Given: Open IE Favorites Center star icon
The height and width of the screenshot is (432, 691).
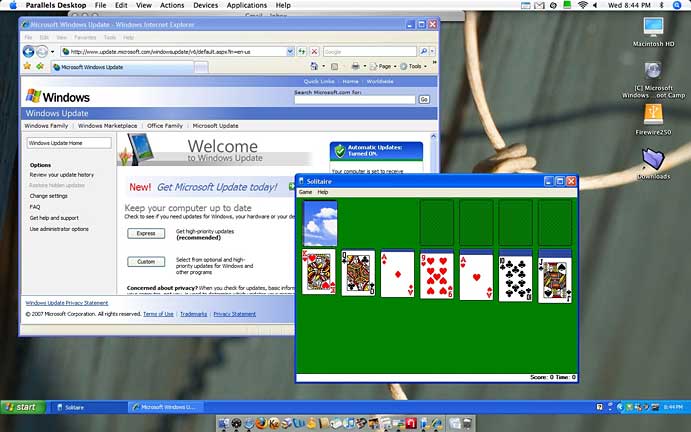Looking at the screenshot, I should [27, 66].
